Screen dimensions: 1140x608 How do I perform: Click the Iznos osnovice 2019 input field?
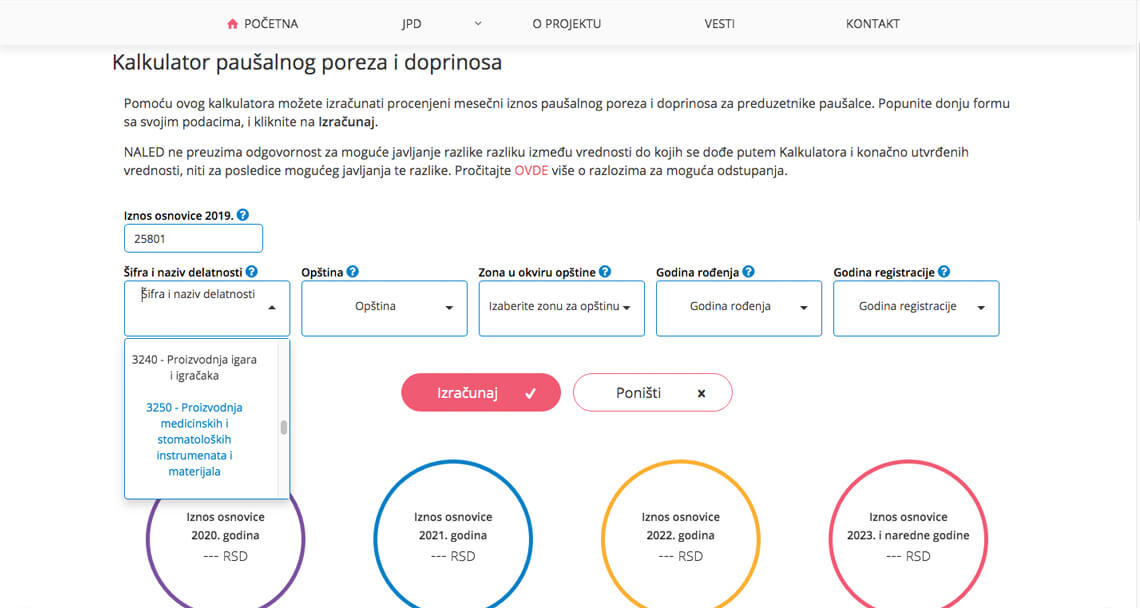click(193, 239)
